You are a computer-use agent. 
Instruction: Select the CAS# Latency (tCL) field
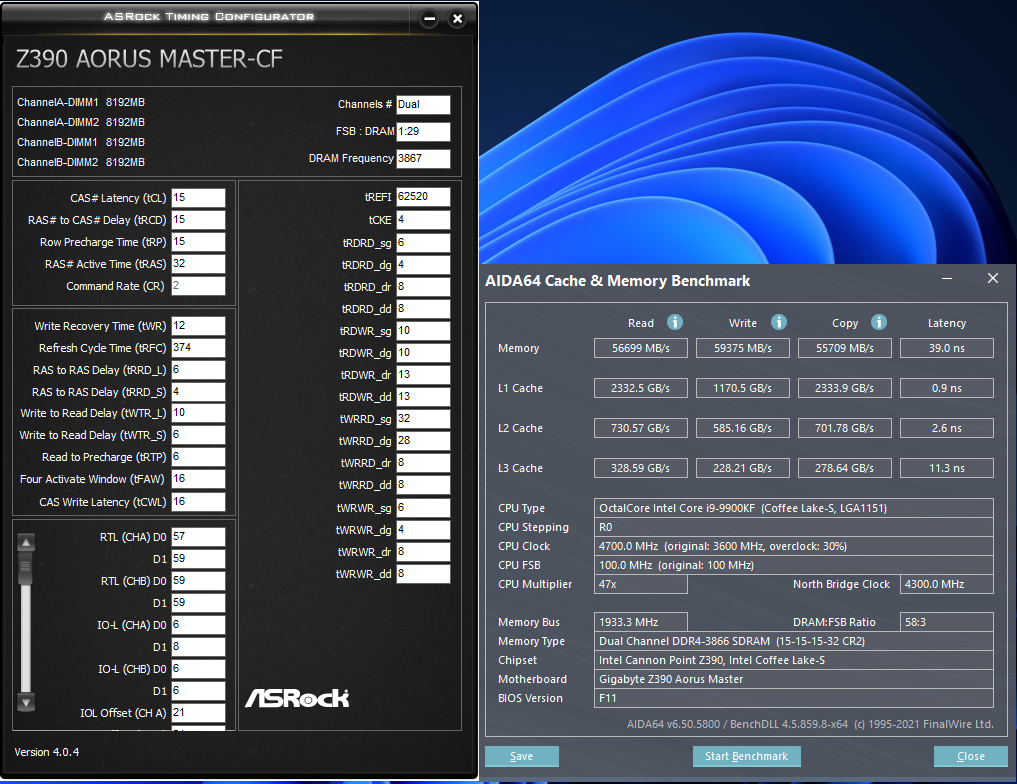pyautogui.click(x=198, y=198)
